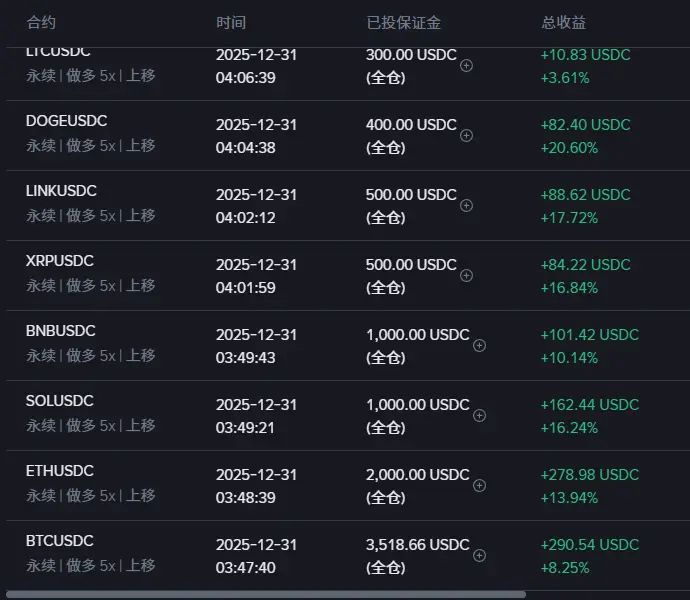
Task: Go to the BNBUSDC contract
Action: pos(61,331)
